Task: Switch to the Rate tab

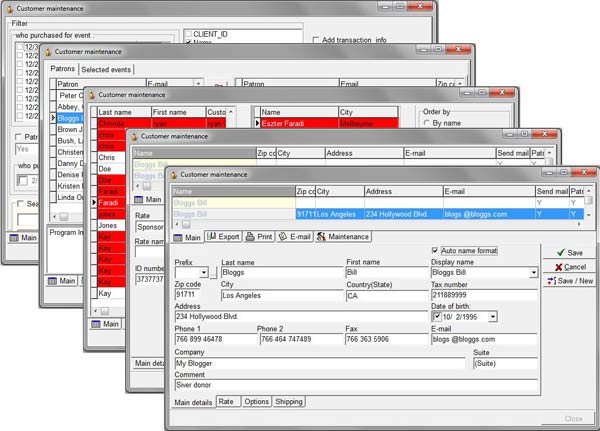Action: click(228, 401)
